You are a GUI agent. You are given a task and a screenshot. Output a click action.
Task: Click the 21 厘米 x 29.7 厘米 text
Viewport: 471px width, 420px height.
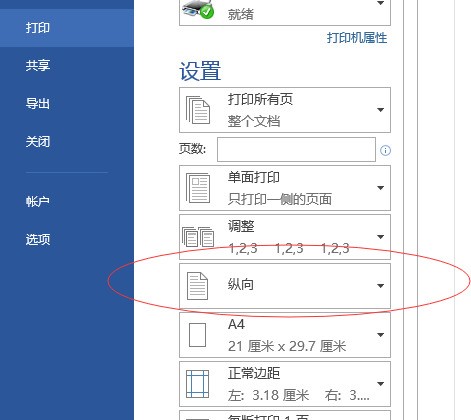click(x=287, y=346)
